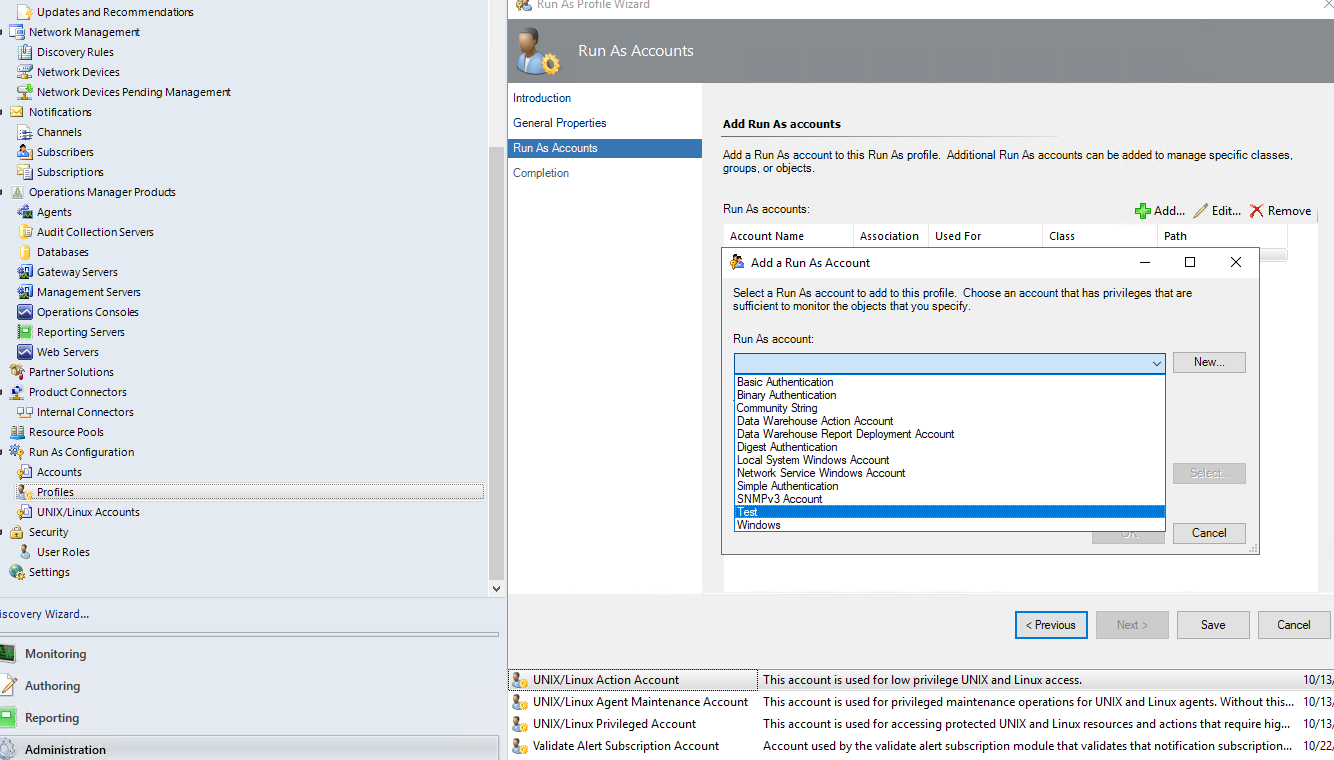Click the Channels icon
The image size is (1334, 760).
point(26,132)
